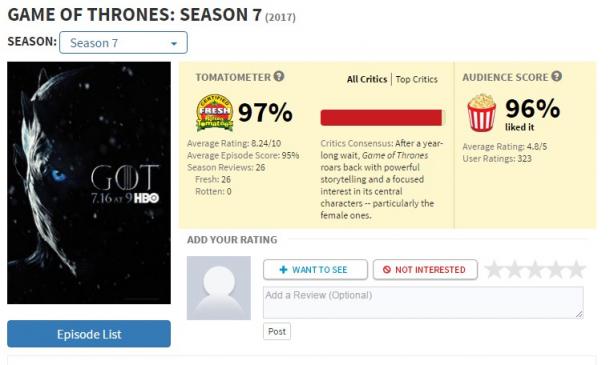Image resolution: width=610 pixels, height=365 pixels.
Task: Switch to the All Critics tab
Action: (367, 79)
